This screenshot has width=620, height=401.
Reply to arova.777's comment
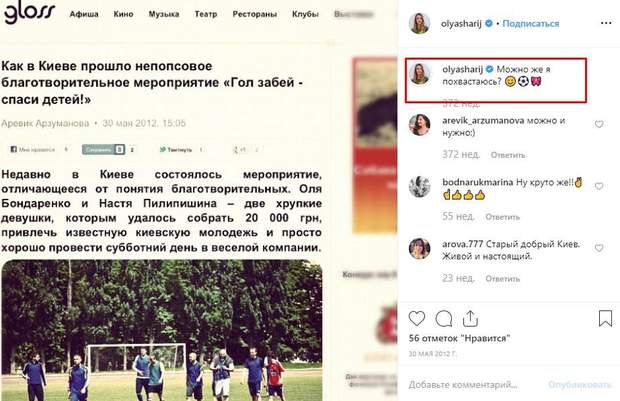(x=503, y=279)
